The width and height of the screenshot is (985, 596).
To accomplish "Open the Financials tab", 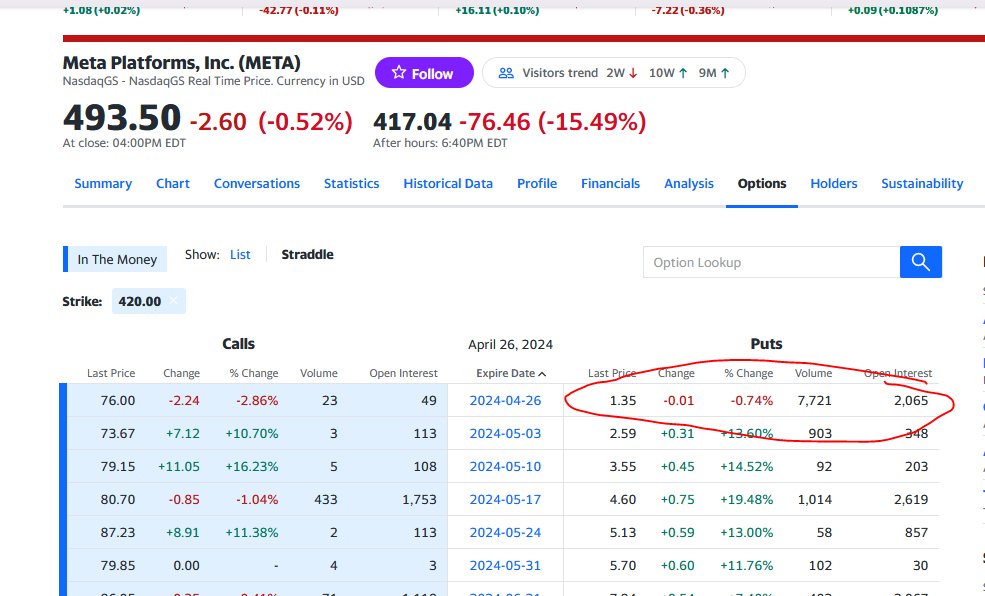I will tap(611, 183).
